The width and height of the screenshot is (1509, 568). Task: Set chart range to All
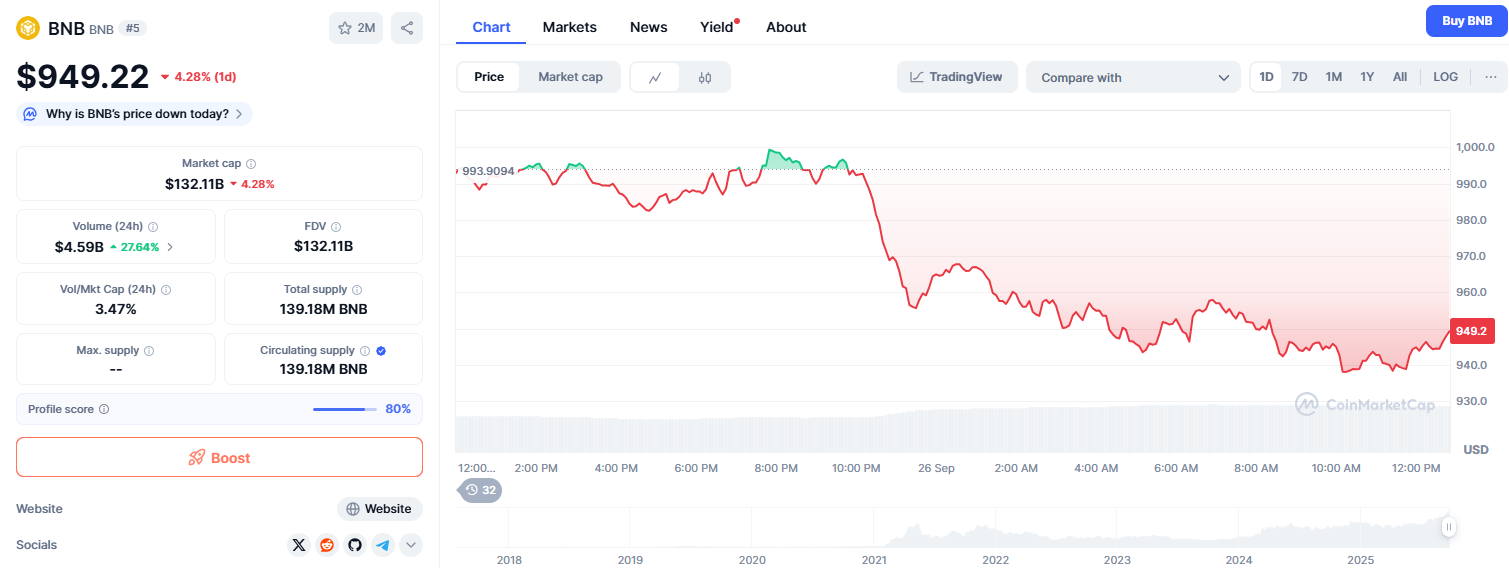pos(1400,77)
